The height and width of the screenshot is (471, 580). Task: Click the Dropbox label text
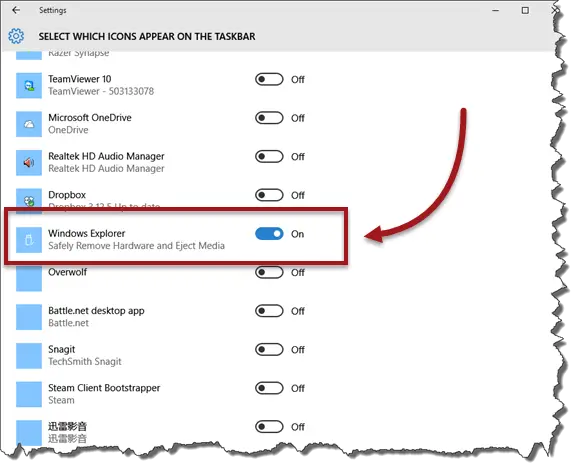pos(67,195)
